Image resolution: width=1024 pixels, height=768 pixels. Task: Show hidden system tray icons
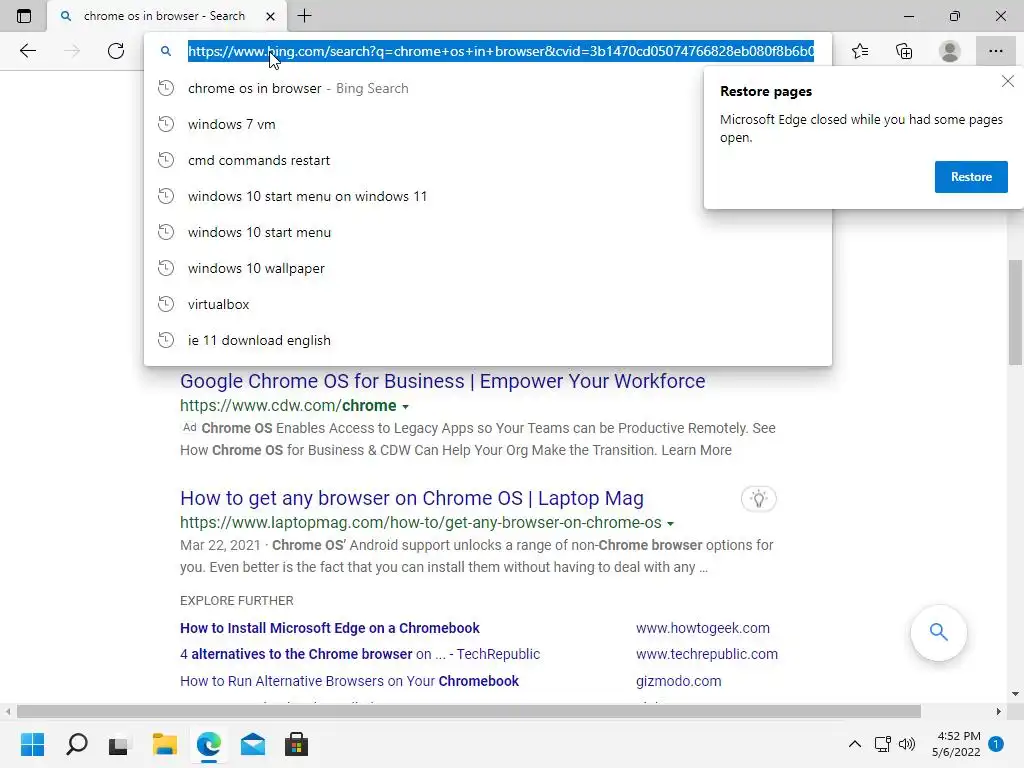coord(854,744)
